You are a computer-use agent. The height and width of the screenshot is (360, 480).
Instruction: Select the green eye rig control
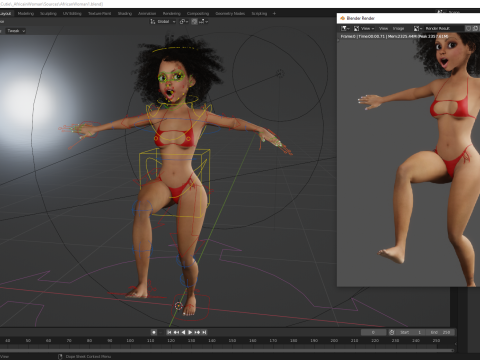[x=171, y=77]
